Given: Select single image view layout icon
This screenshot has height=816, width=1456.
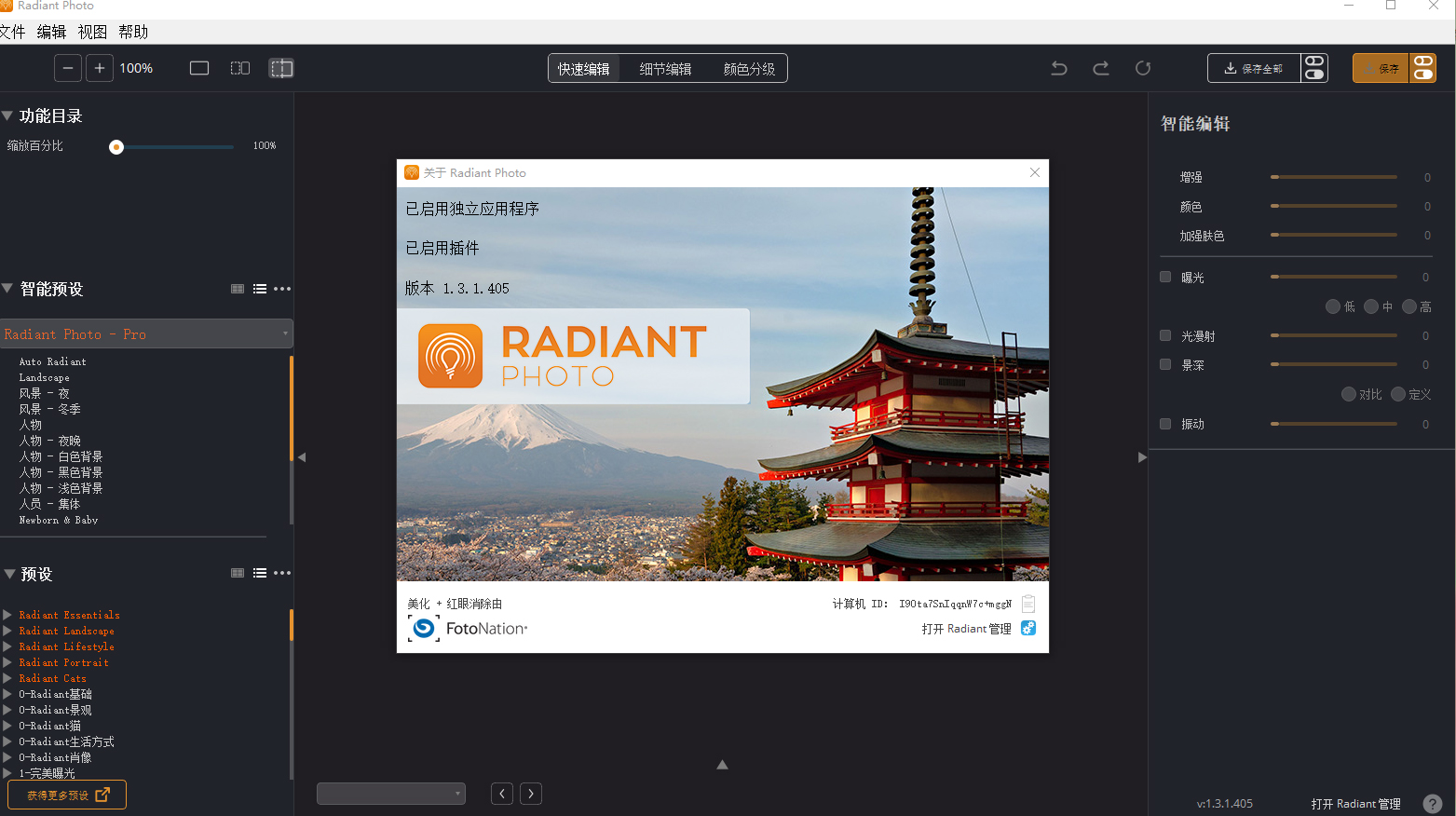Looking at the screenshot, I should [199, 68].
